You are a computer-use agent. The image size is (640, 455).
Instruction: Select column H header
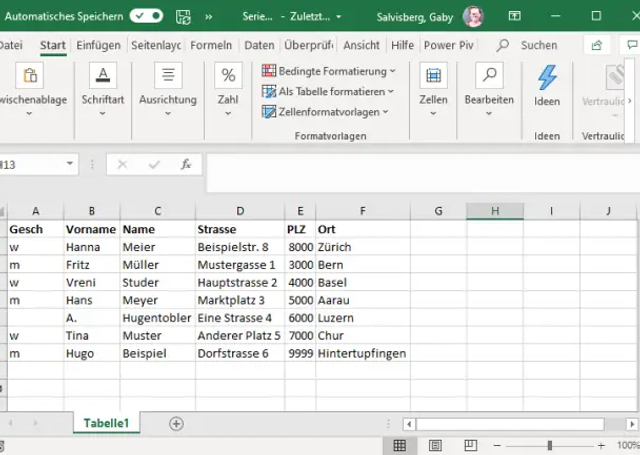(495, 211)
